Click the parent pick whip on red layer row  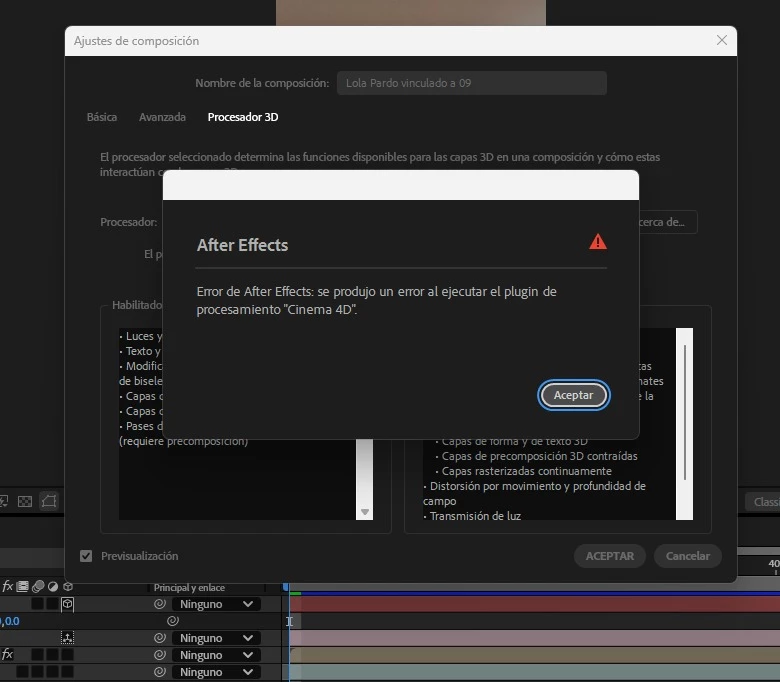[160, 604]
